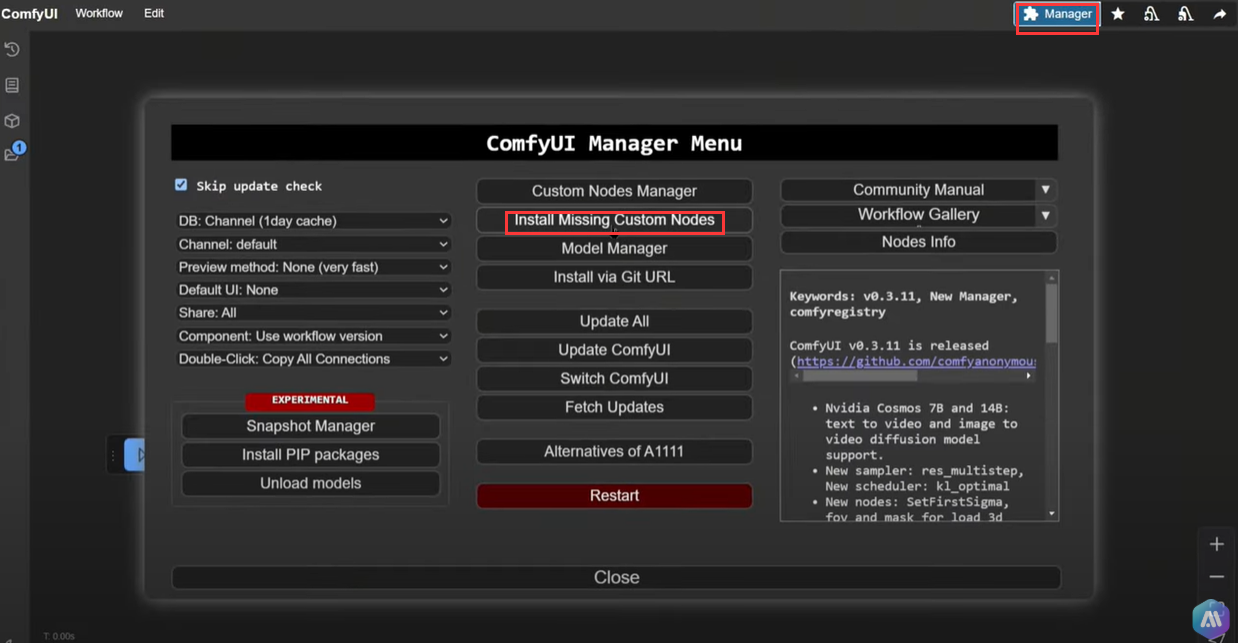Viewport: 1238px width, 643px height.
Task: Click the star icon in the top bar
Action: (x=1118, y=14)
